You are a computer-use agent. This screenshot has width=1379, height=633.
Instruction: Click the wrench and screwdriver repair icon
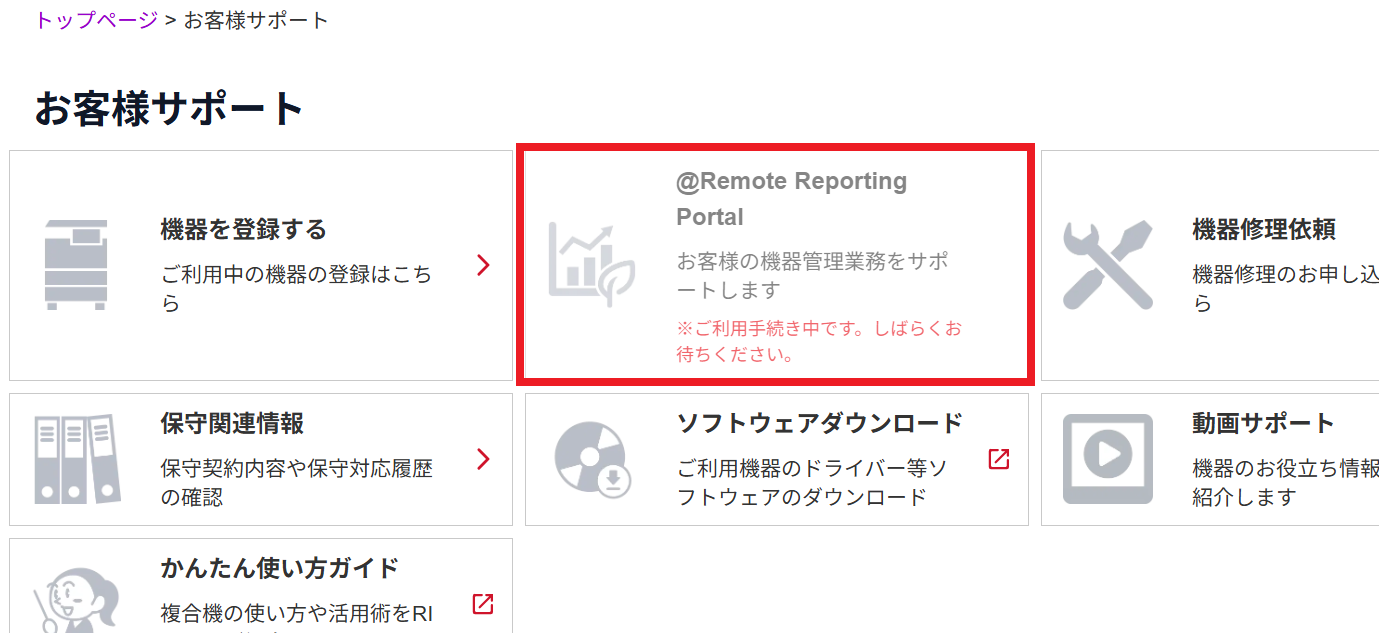[x=1107, y=265]
